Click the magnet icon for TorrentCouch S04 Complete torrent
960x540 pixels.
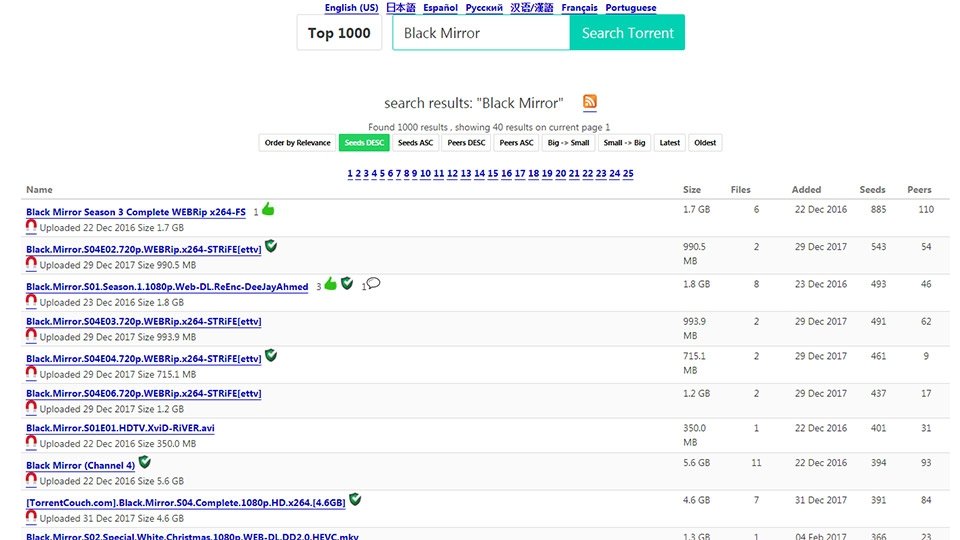click(31, 517)
